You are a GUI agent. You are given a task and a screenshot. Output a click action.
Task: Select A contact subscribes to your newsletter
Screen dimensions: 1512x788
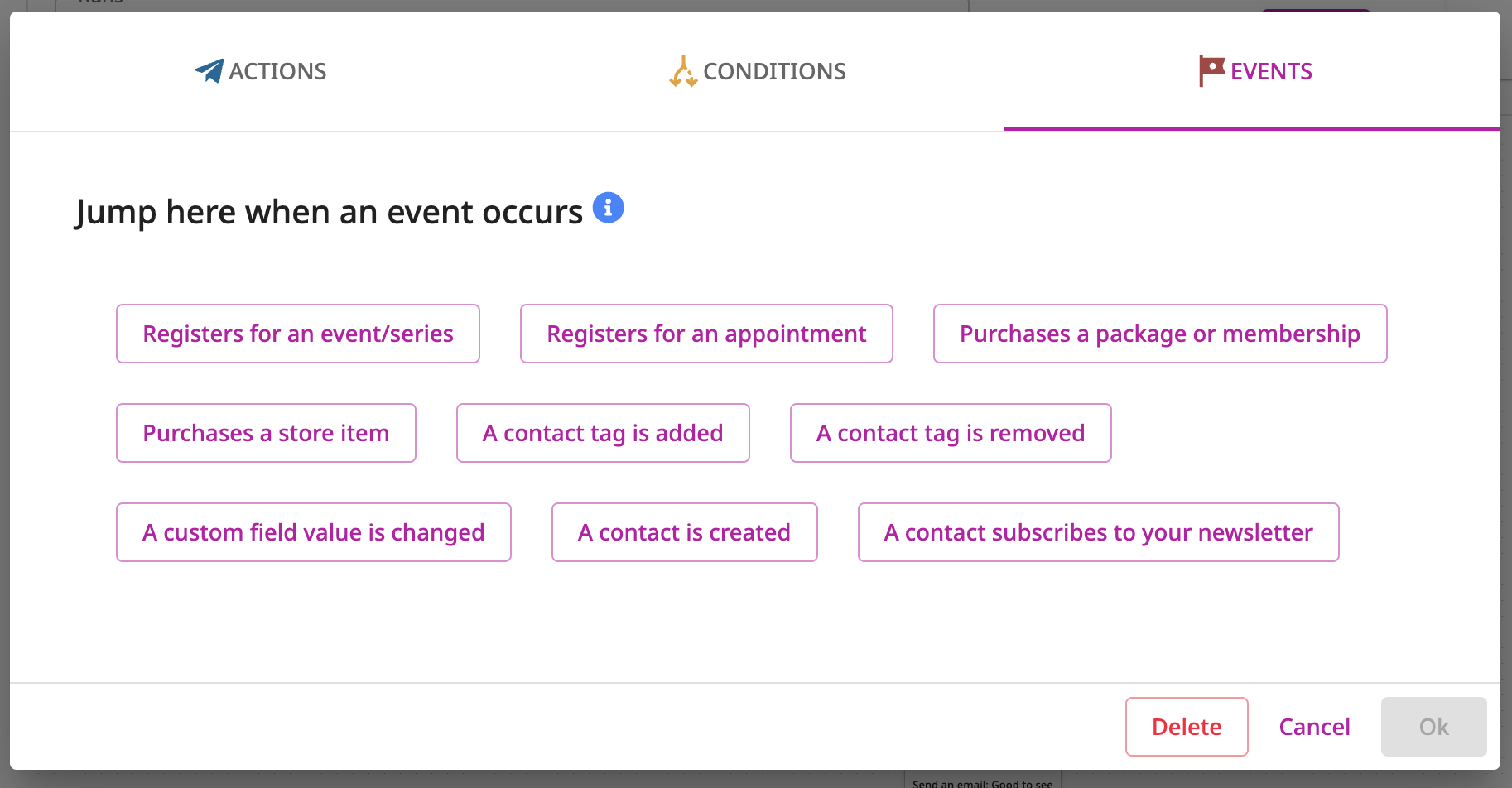coord(1099,532)
